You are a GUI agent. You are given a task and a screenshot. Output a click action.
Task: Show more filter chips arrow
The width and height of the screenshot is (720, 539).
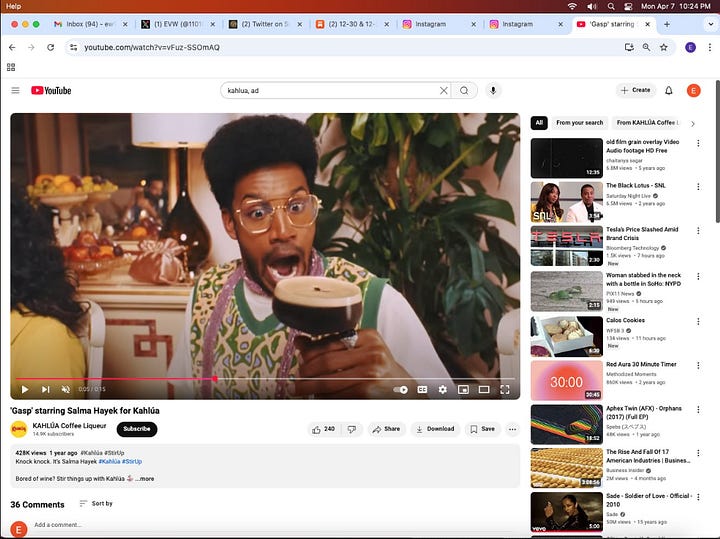(693, 124)
